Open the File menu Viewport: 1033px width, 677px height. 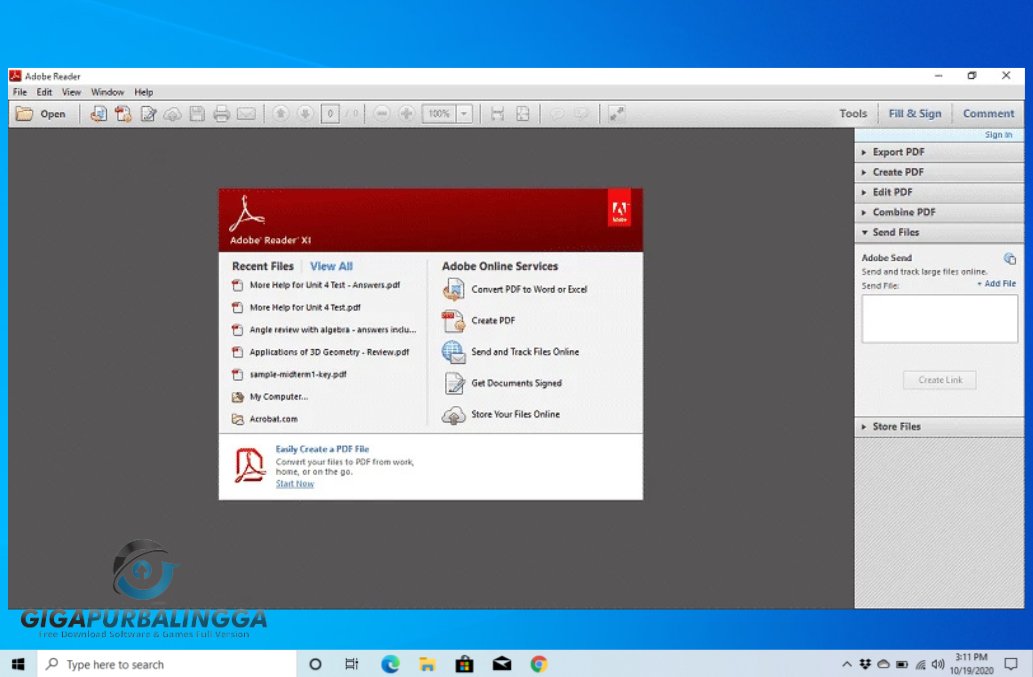pyautogui.click(x=18, y=91)
